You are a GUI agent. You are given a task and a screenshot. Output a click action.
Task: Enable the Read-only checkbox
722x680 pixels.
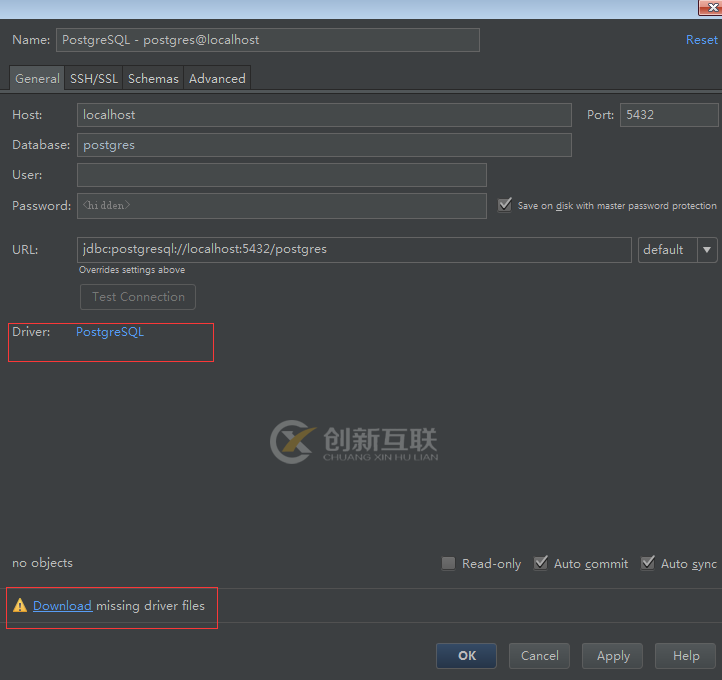[x=448, y=563]
